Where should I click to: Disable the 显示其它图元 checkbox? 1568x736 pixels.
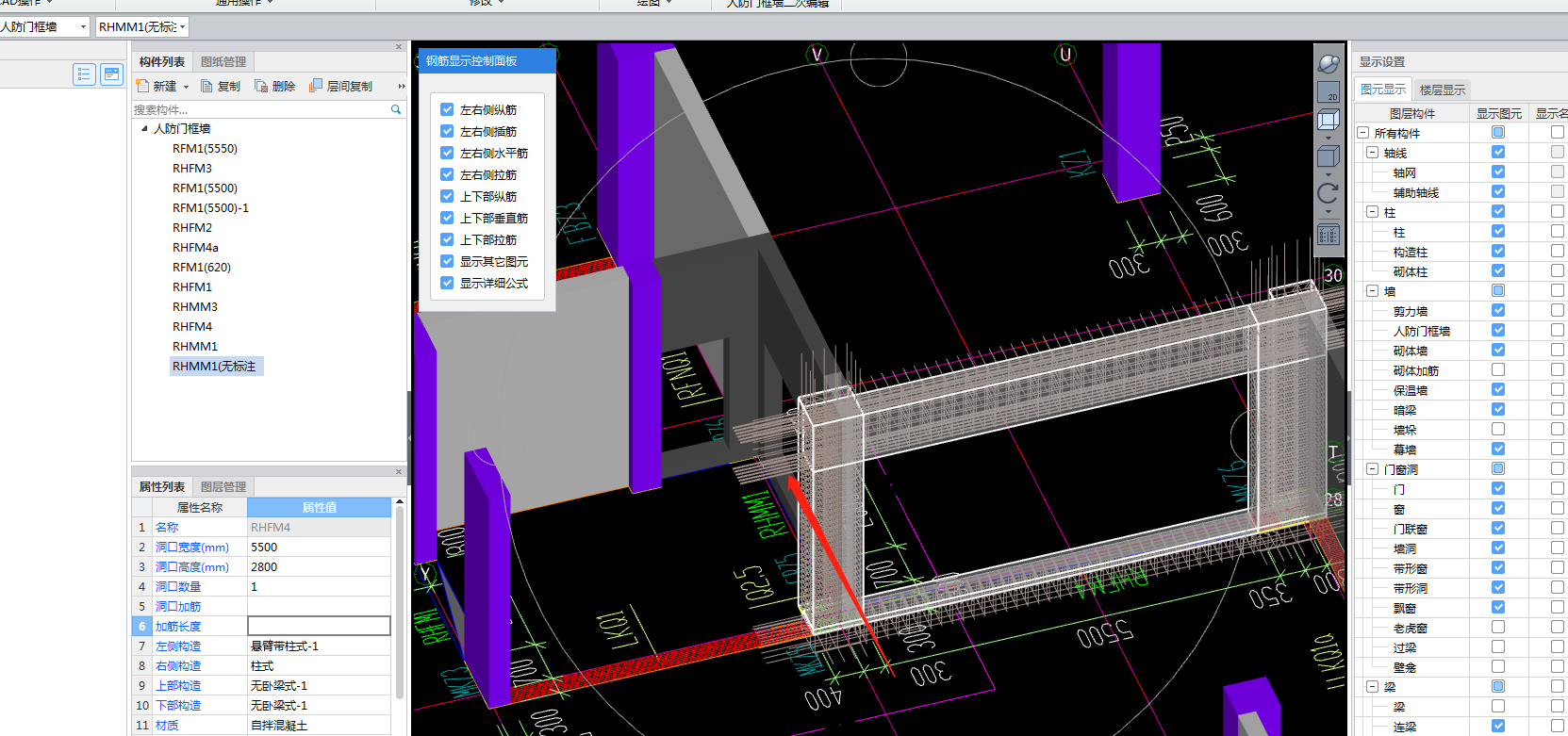447,261
